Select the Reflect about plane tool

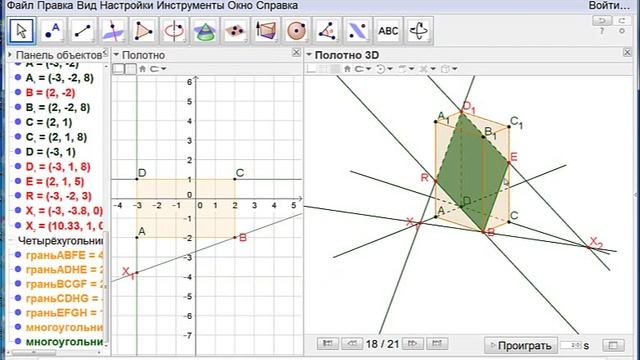(358, 31)
